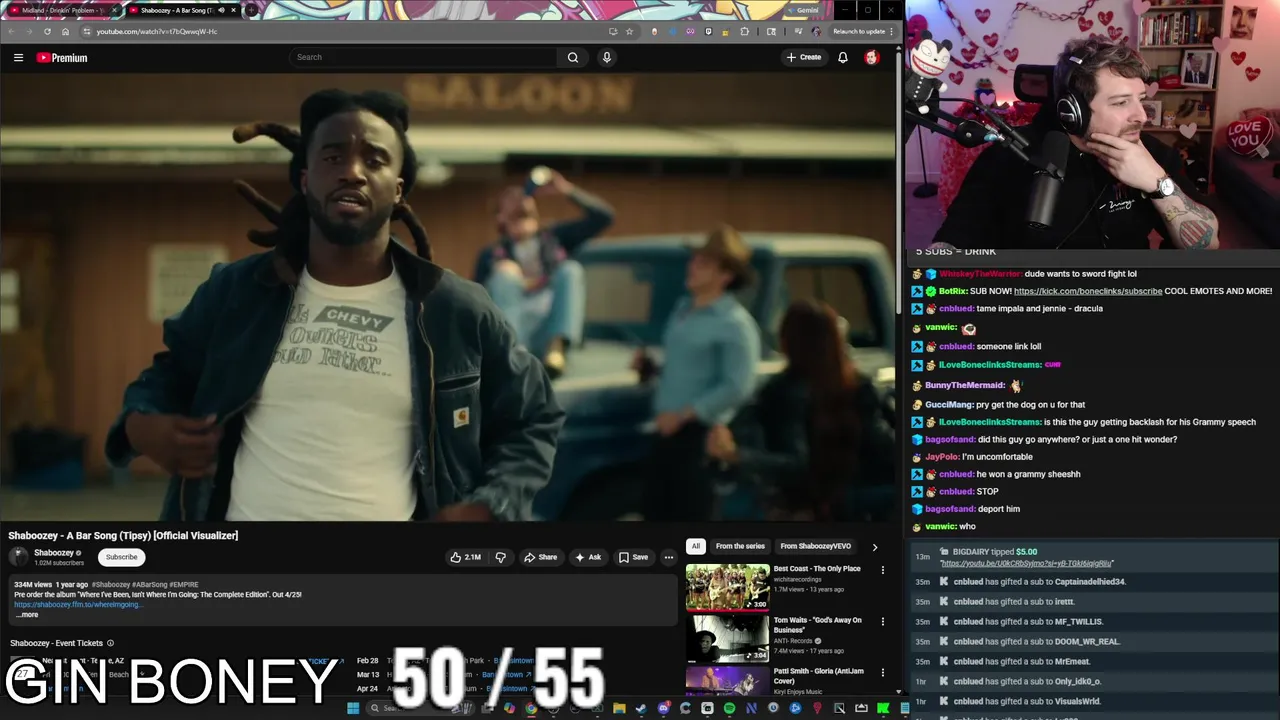Select the From ShaboozeyVEVO chip
This screenshot has width=1280, height=720.
coord(815,546)
